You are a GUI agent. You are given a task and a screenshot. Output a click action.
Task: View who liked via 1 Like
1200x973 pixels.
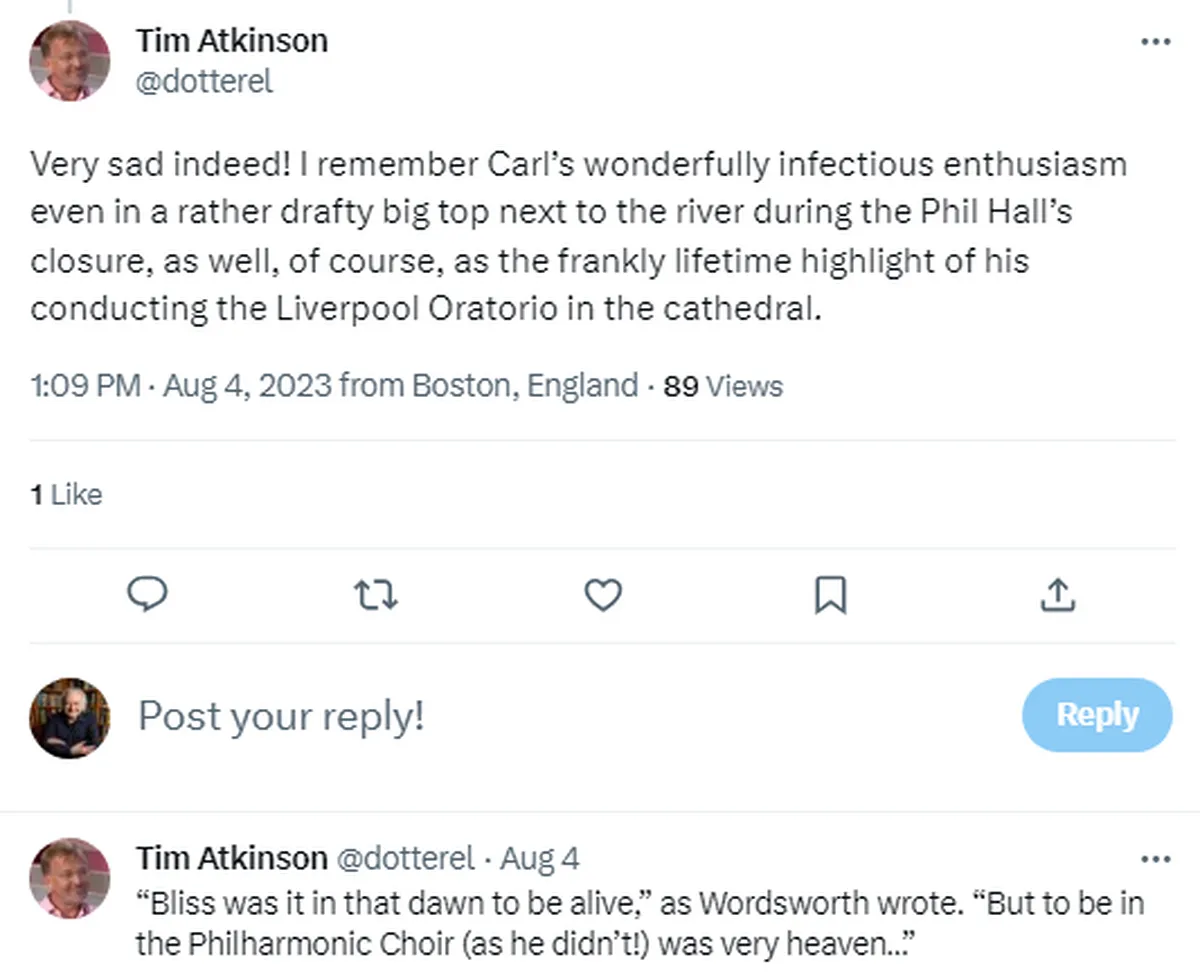point(66,494)
